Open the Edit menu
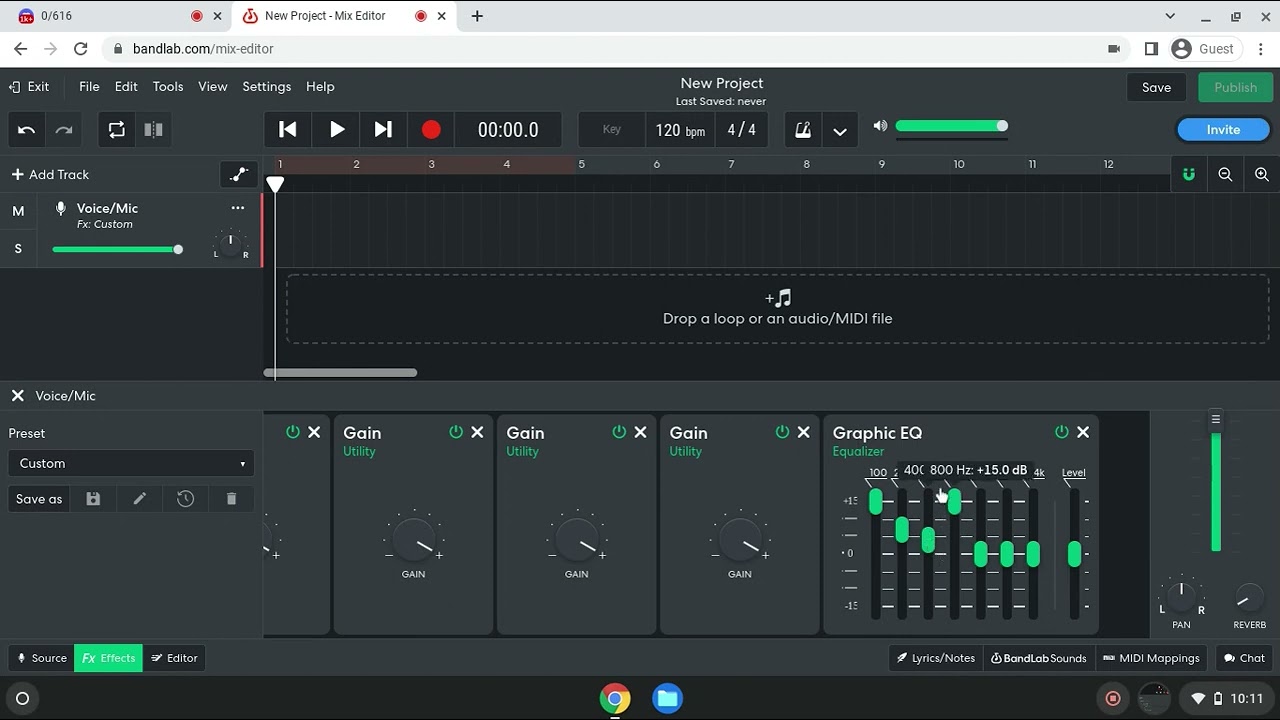This screenshot has height=720, width=1280. (126, 87)
